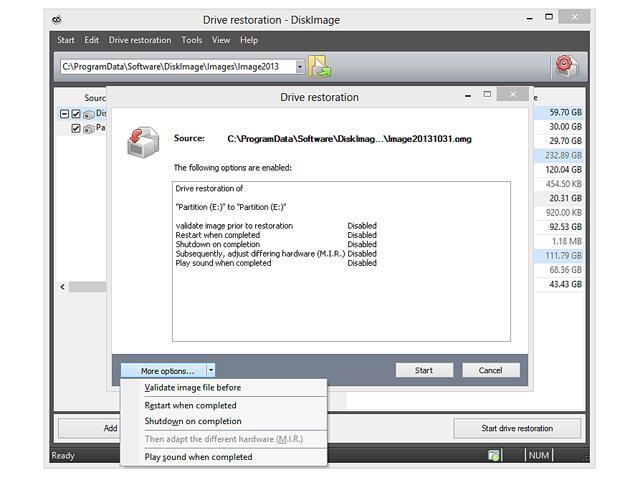The image size is (640, 480).
Task: Toggle the checkbox on the partition row
Action: (76, 128)
